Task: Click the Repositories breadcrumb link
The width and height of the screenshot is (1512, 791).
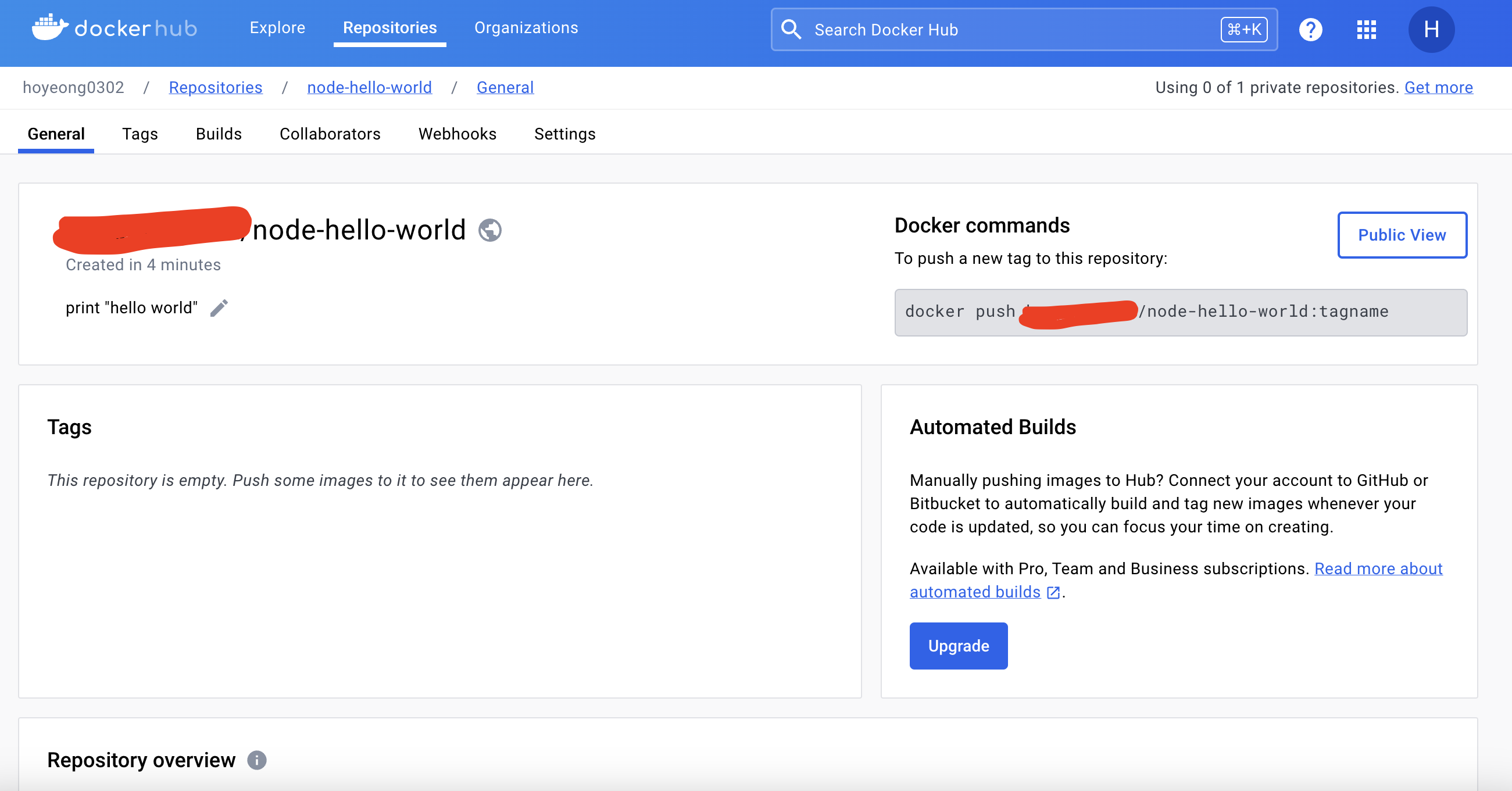Action: [x=216, y=87]
